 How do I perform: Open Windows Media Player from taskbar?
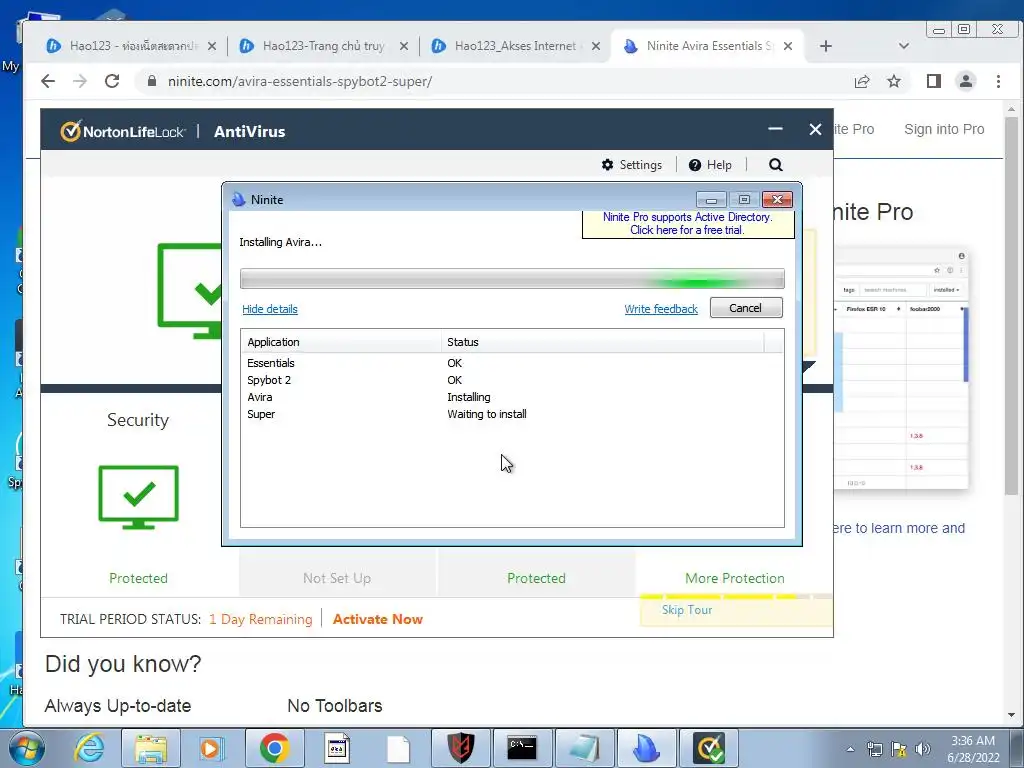pyautogui.click(x=211, y=748)
